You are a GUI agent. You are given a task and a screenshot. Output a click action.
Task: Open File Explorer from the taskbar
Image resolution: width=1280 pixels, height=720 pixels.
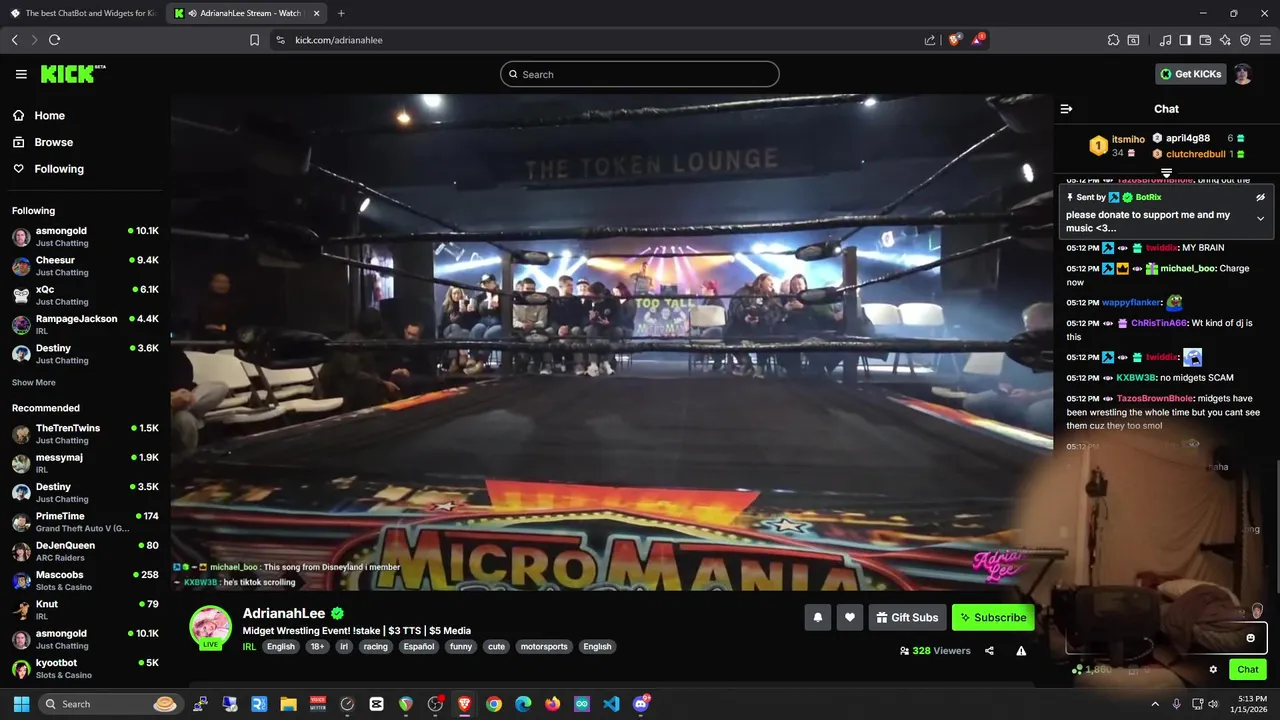pyautogui.click(x=289, y=704)
